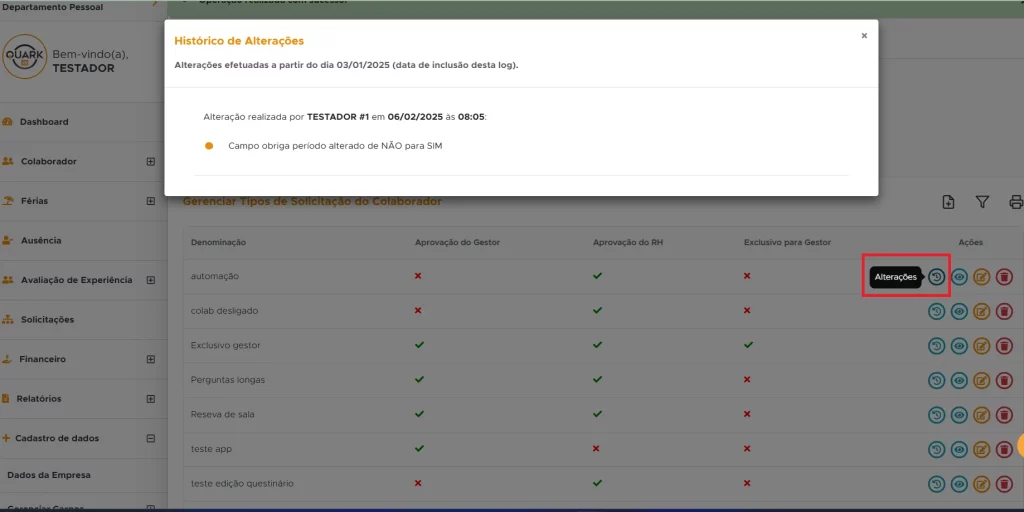Click the add new document icon
Image resolution: width=1024 pixels, height=512 pixels.
948,203
